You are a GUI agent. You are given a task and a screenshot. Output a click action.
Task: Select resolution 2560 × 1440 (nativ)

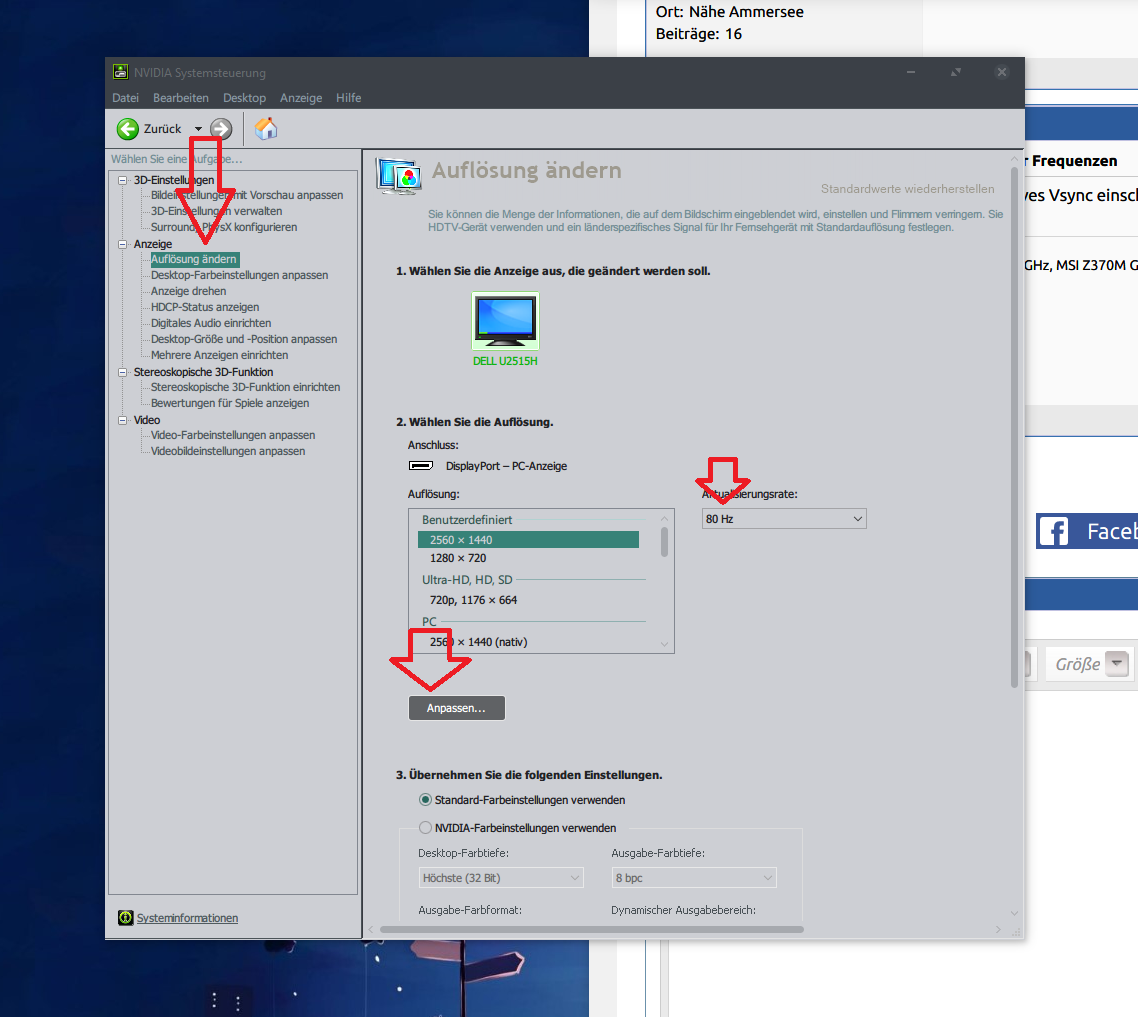(x=478, y=642)
